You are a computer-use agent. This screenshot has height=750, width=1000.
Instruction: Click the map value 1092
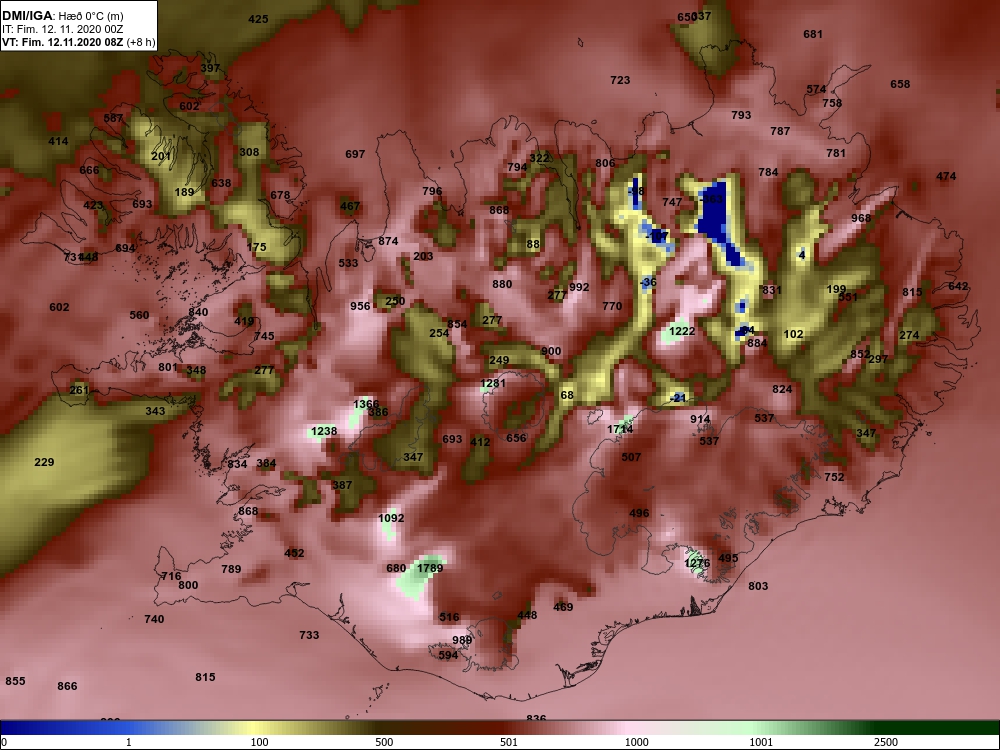(x=391, y=518)
